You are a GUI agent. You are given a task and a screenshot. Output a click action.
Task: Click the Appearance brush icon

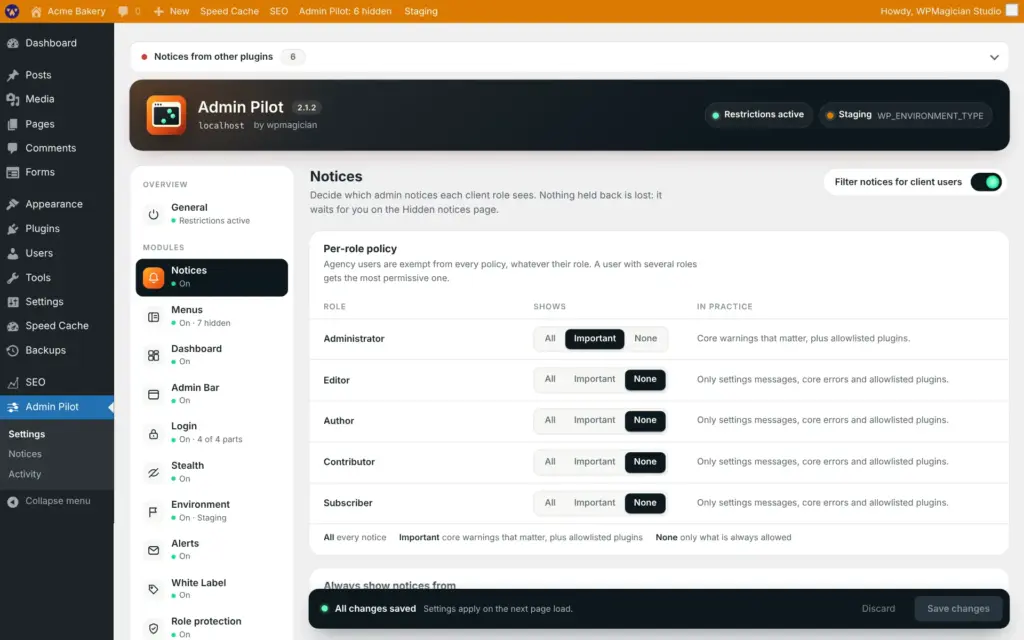(x=13, y=204)
